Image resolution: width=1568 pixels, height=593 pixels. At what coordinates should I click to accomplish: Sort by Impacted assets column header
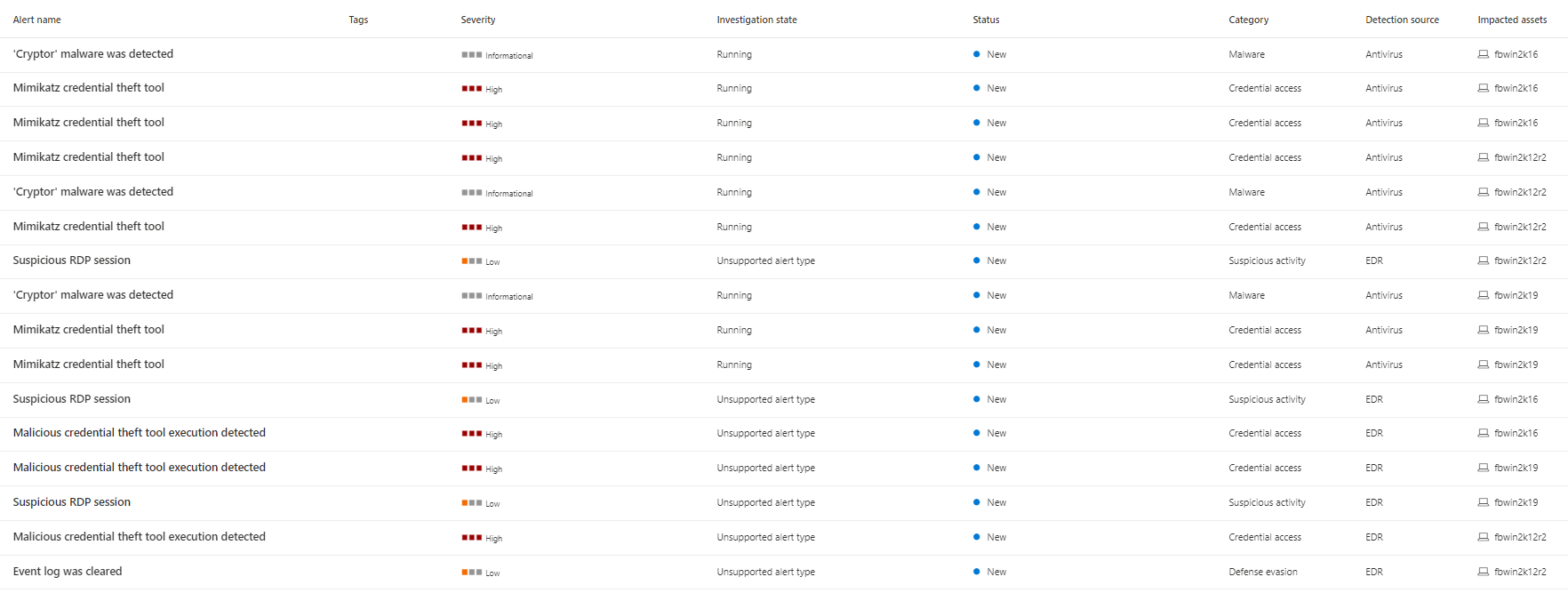(1512, 20)
